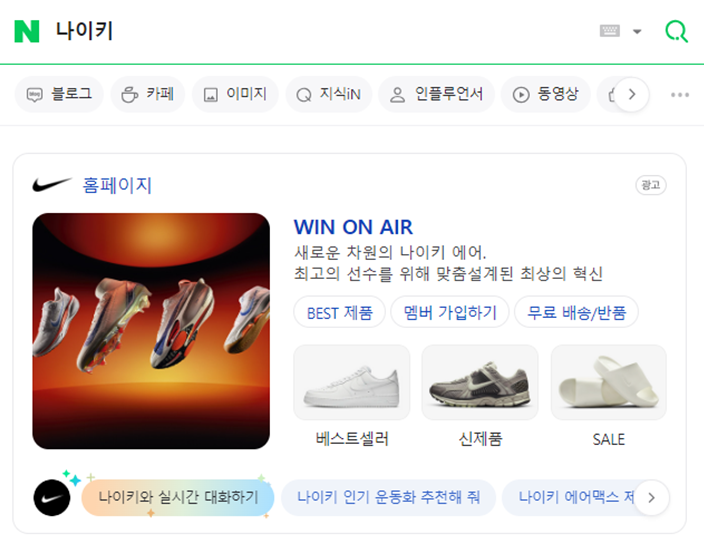Click the 멤버 가입하기 button
The height and width of the screenshot is (540, 704).
click(x=450, y=312)
